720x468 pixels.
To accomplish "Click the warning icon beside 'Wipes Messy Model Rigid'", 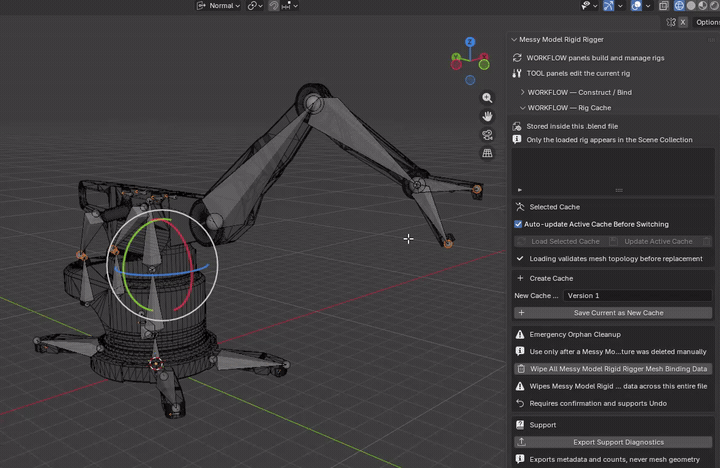I will (520, 386).
